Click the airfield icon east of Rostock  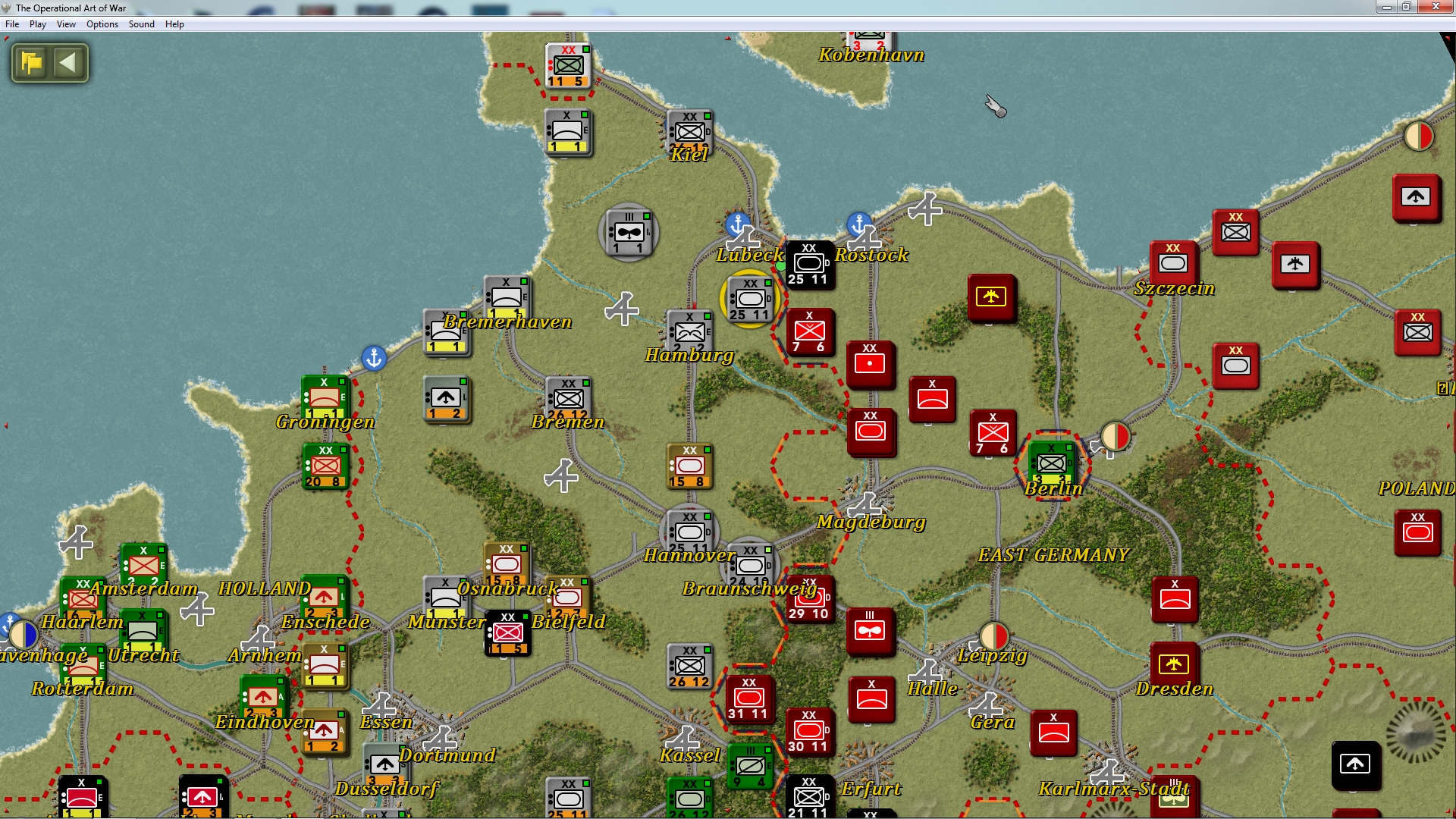(x=925, y=208)
